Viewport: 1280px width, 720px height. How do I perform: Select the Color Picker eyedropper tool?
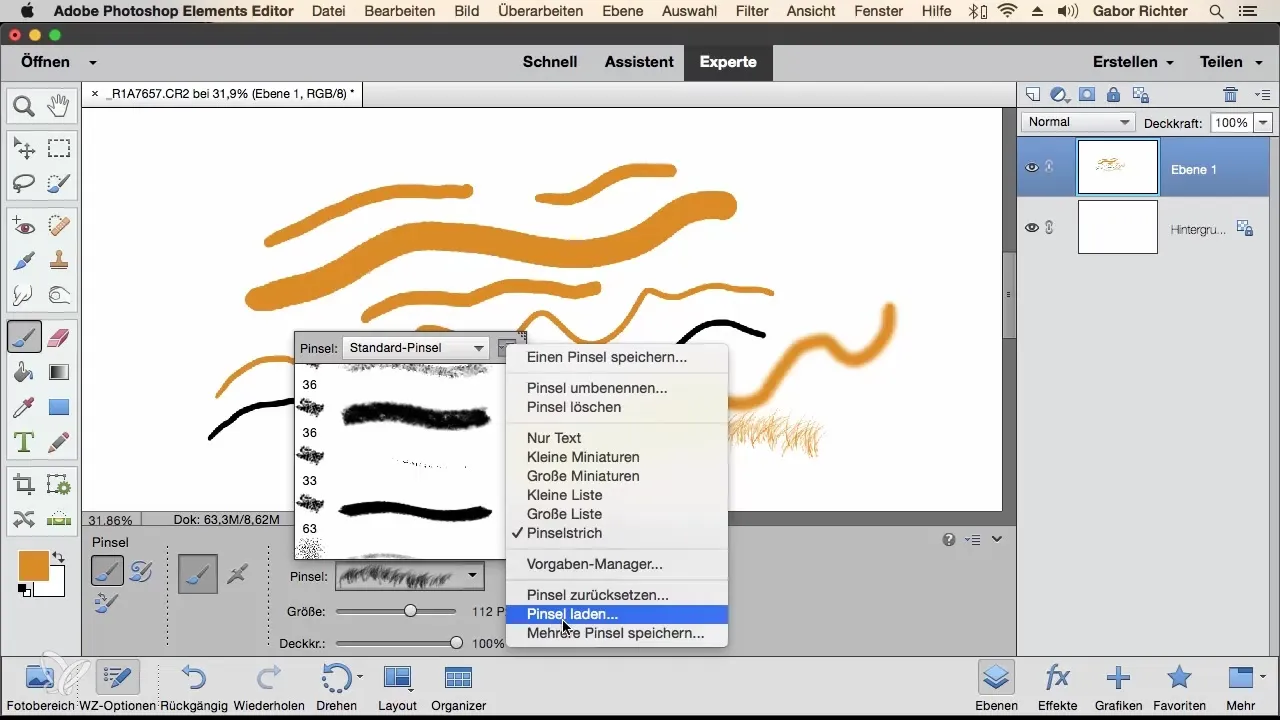pos(24,407)
